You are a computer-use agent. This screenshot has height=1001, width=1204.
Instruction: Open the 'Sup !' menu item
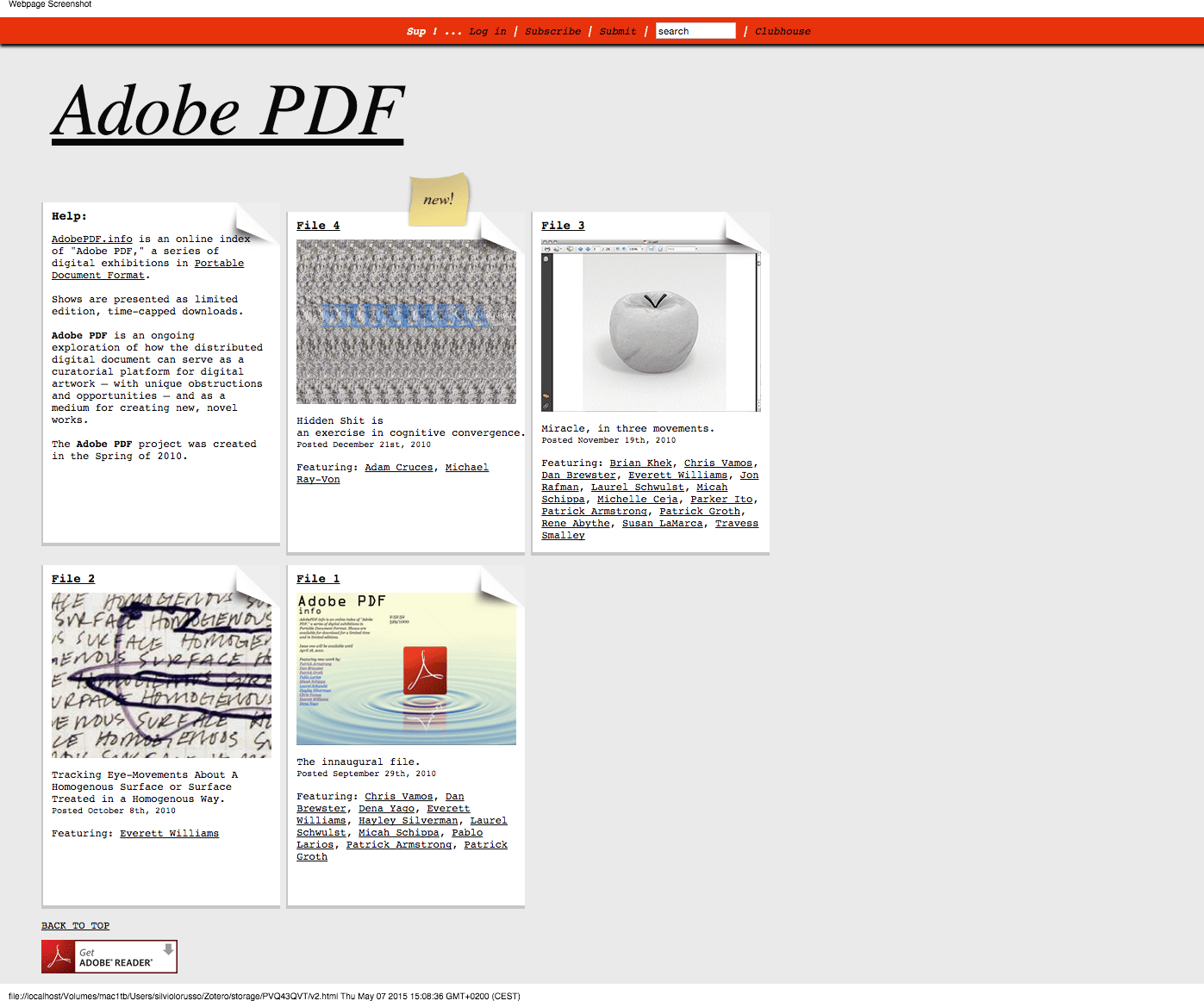(x=421, y=31)
